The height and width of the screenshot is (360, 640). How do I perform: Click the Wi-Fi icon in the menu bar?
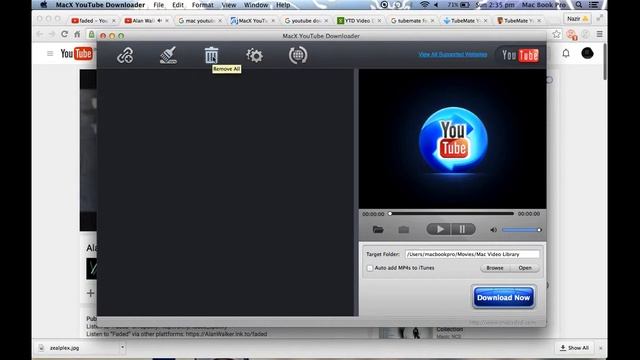coord(424,5)
